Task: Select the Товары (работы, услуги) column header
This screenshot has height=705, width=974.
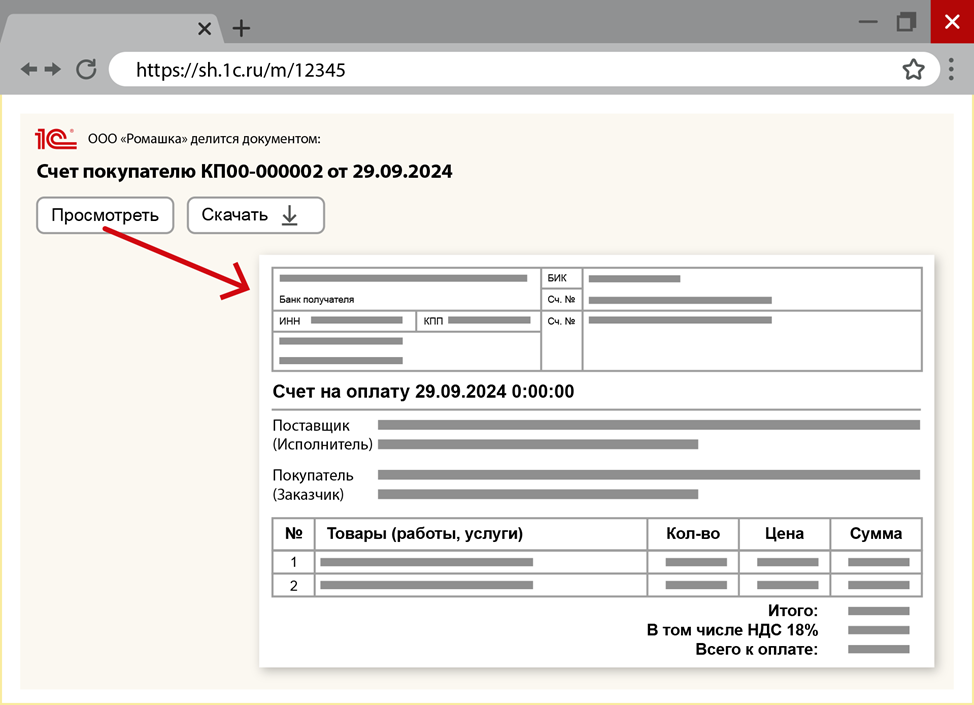Action: [425, 534]
